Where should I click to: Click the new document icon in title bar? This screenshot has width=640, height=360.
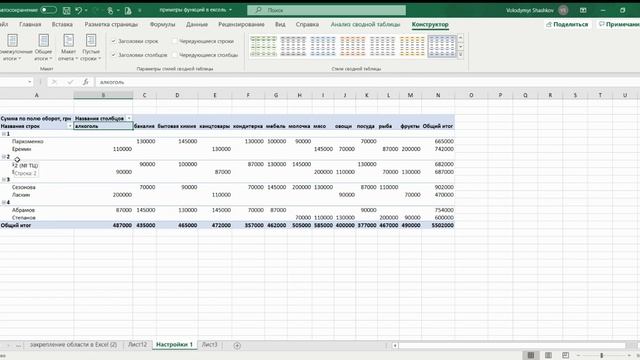click(x=128, y=10)
